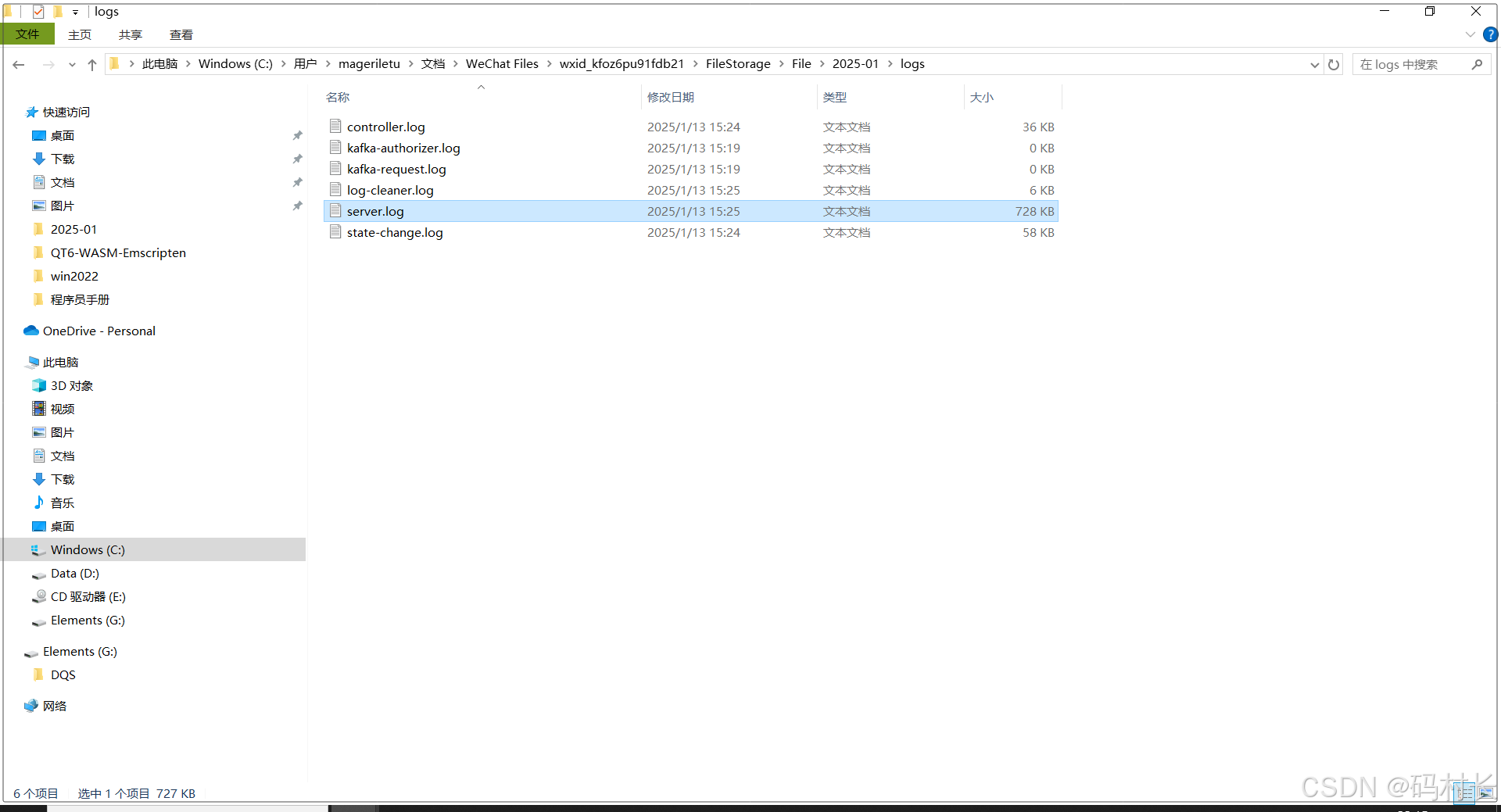Click the pin icon beside pinned 图片
Screen dimensions: 1501x812
pos(297,206)
